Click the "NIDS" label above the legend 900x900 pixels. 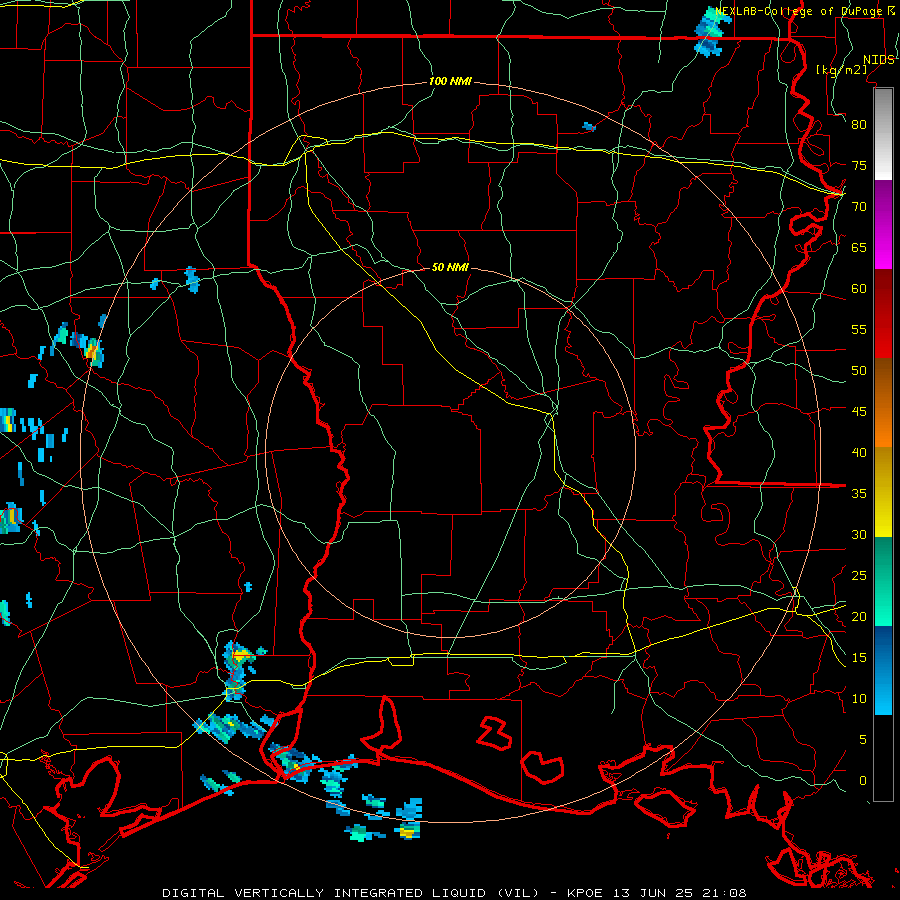[878, 60]
